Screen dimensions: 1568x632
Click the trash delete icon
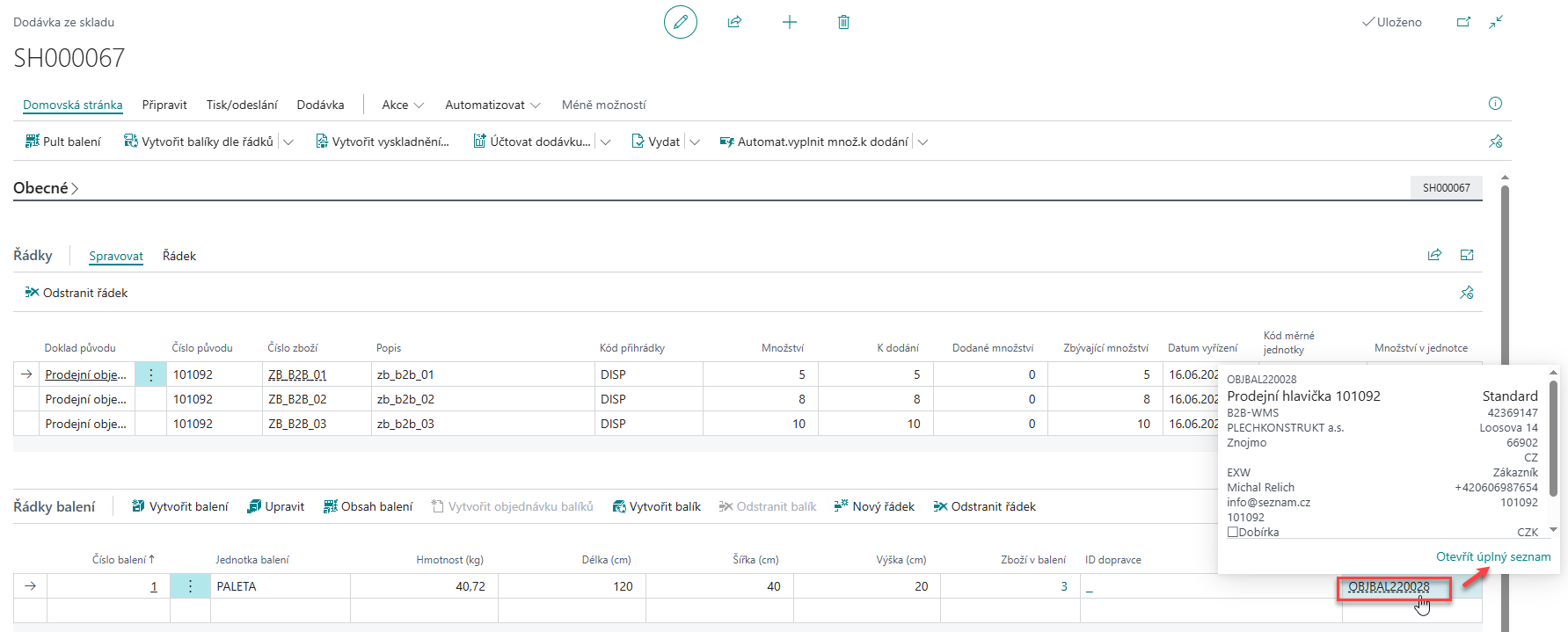click(843, 22)
